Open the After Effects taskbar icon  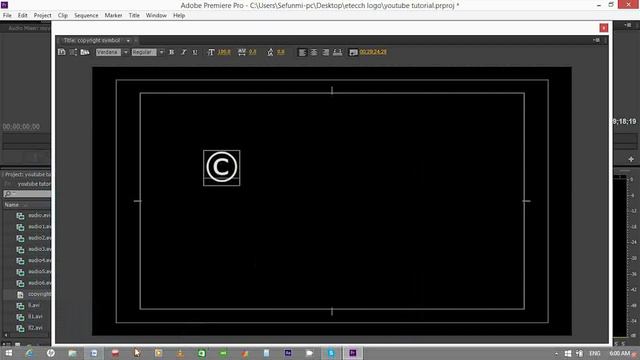288,353
